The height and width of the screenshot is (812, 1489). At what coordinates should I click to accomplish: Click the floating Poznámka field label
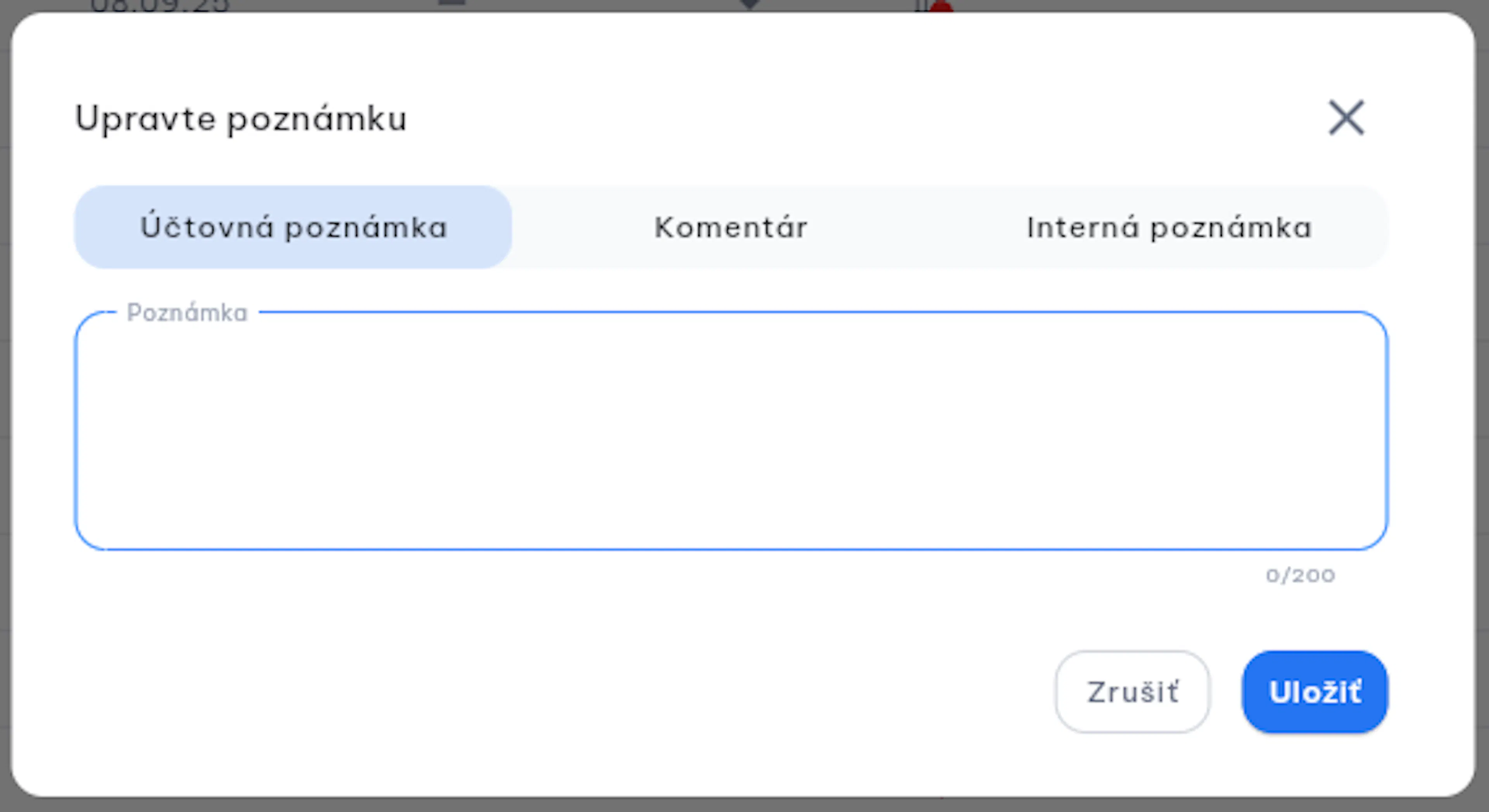(187, 313)
